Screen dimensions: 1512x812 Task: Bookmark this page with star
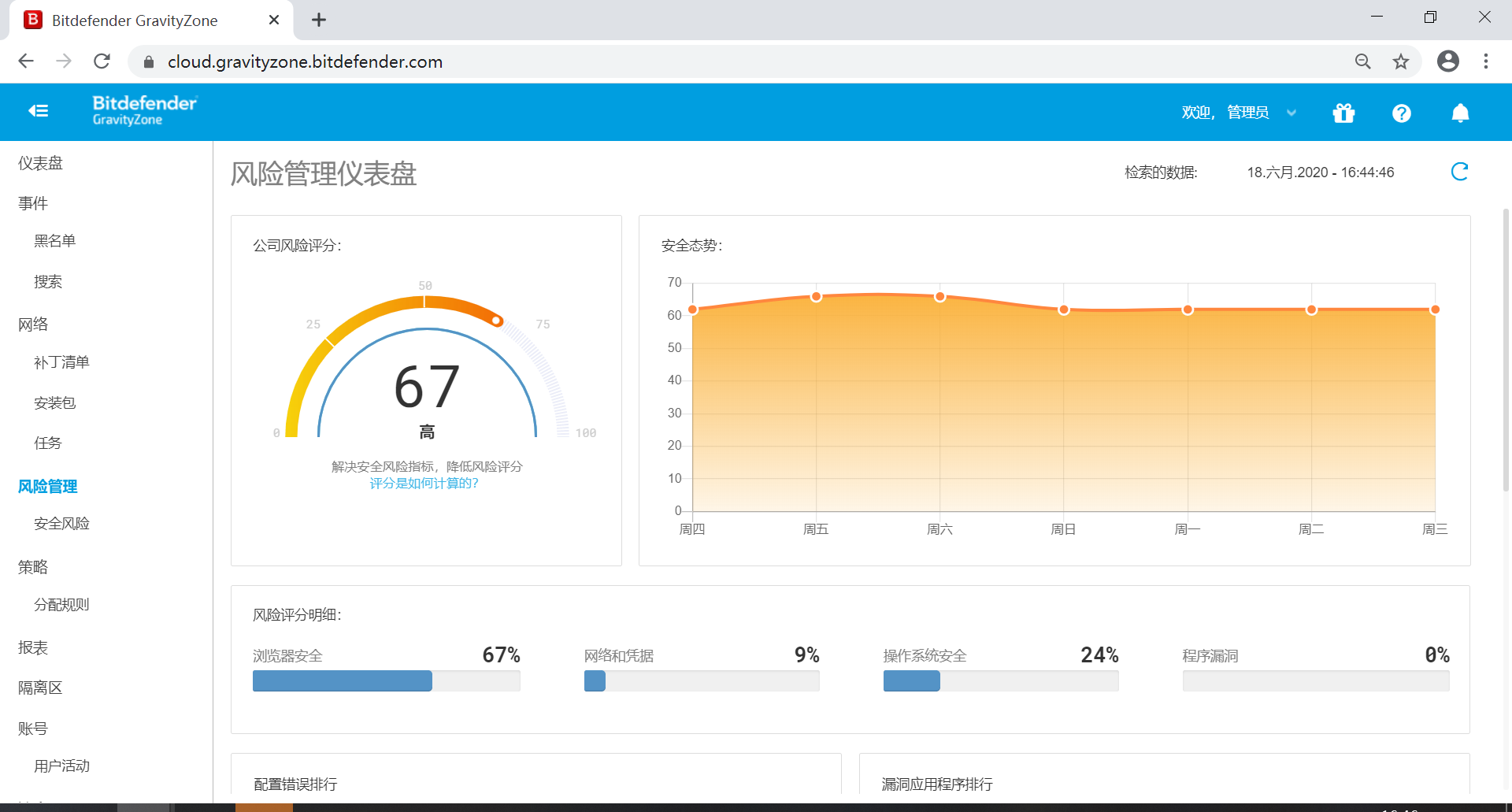tap(1401, 61)
